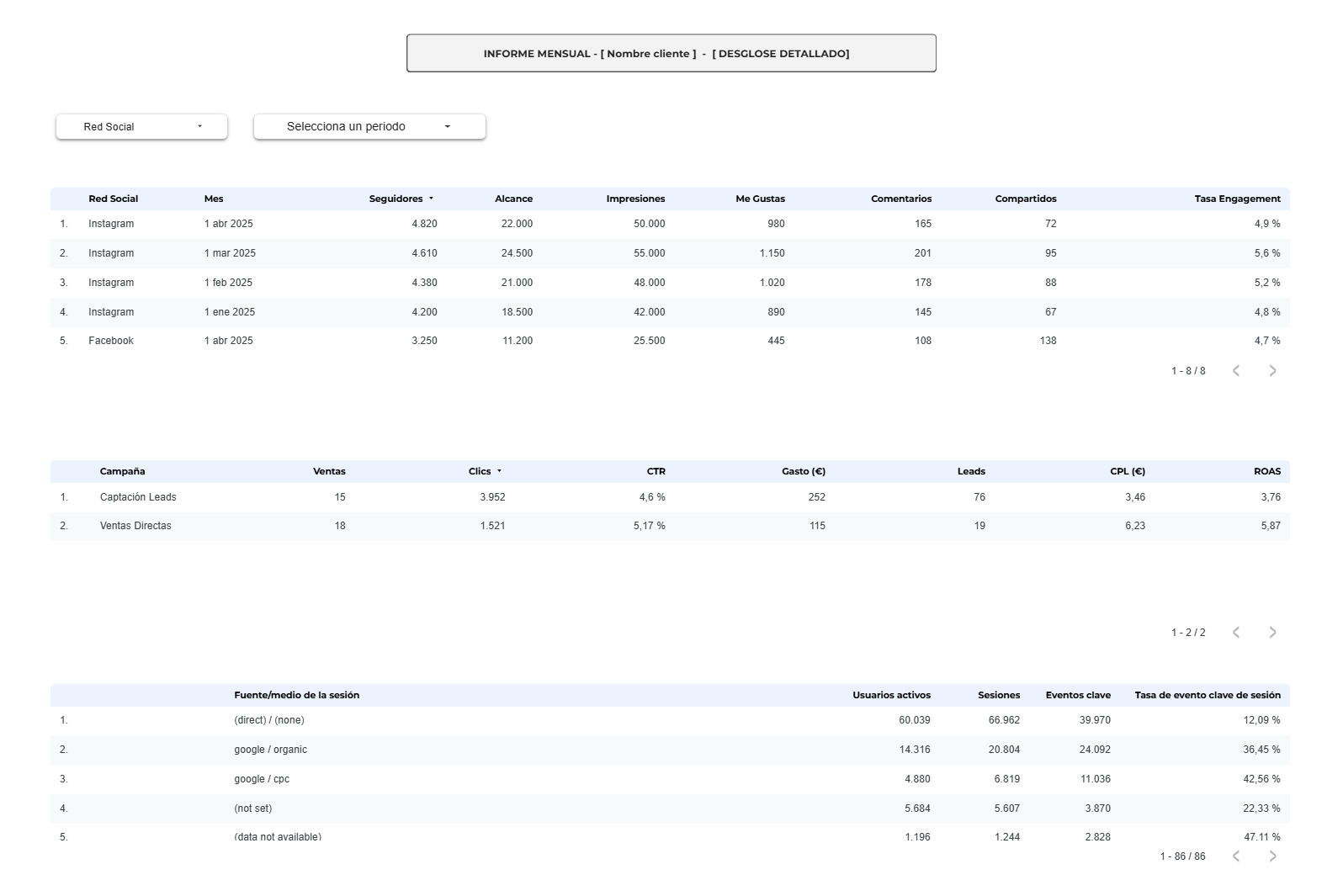Click the Informe Mensual title box
This screenshot has height=896, width=1343.
click(x=671, y=53)
